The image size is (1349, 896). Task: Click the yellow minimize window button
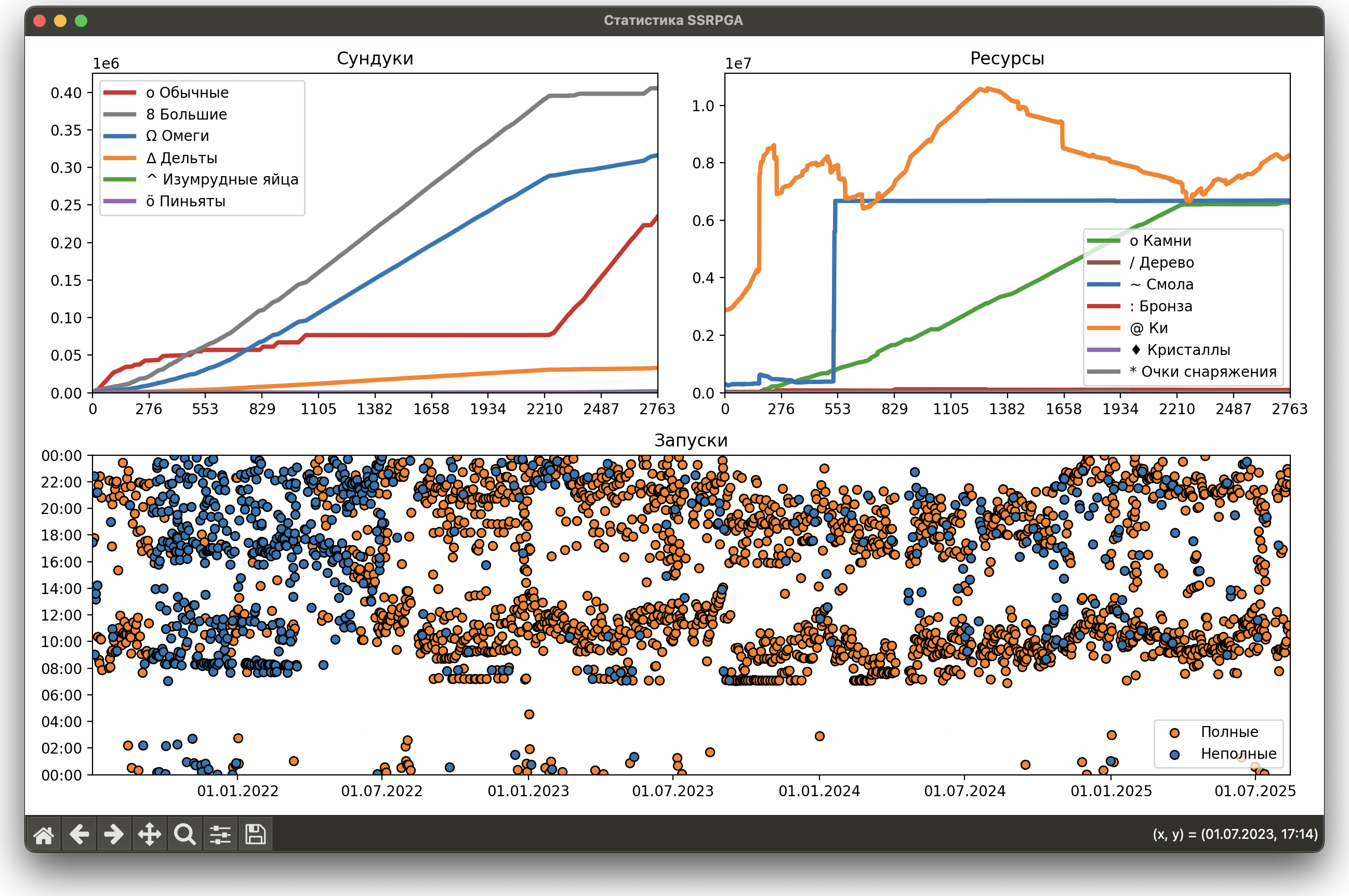(x=60, y=21)
